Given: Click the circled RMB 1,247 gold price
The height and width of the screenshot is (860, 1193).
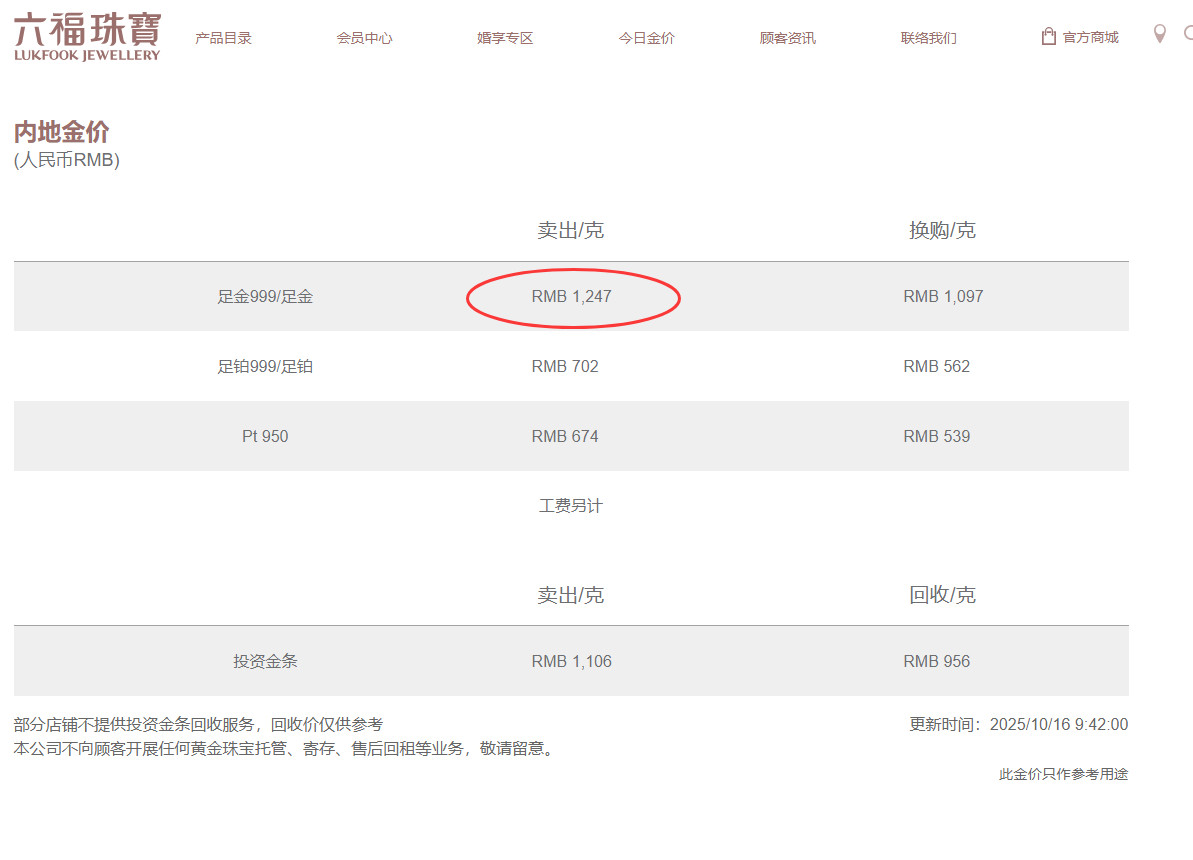Looking at the screenshot, I should pyautogui.click(x=571, y=297).
